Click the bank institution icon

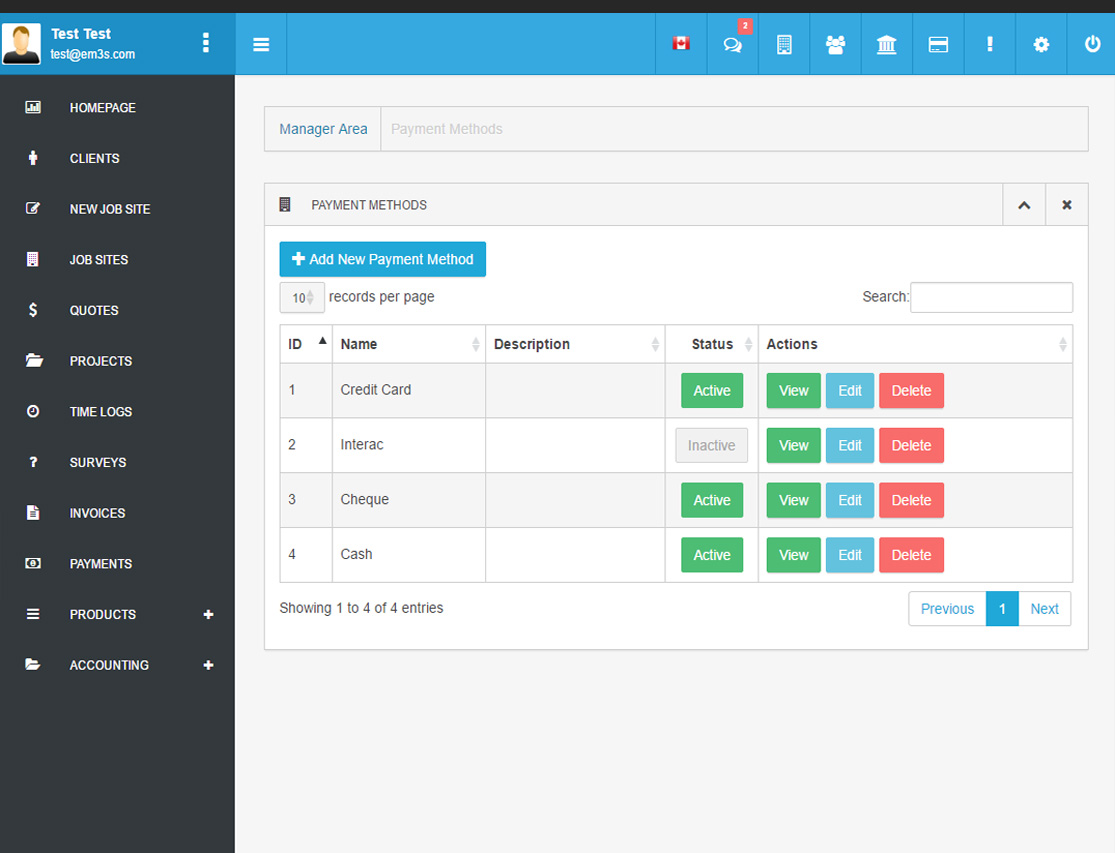click(x=887, y=45)
